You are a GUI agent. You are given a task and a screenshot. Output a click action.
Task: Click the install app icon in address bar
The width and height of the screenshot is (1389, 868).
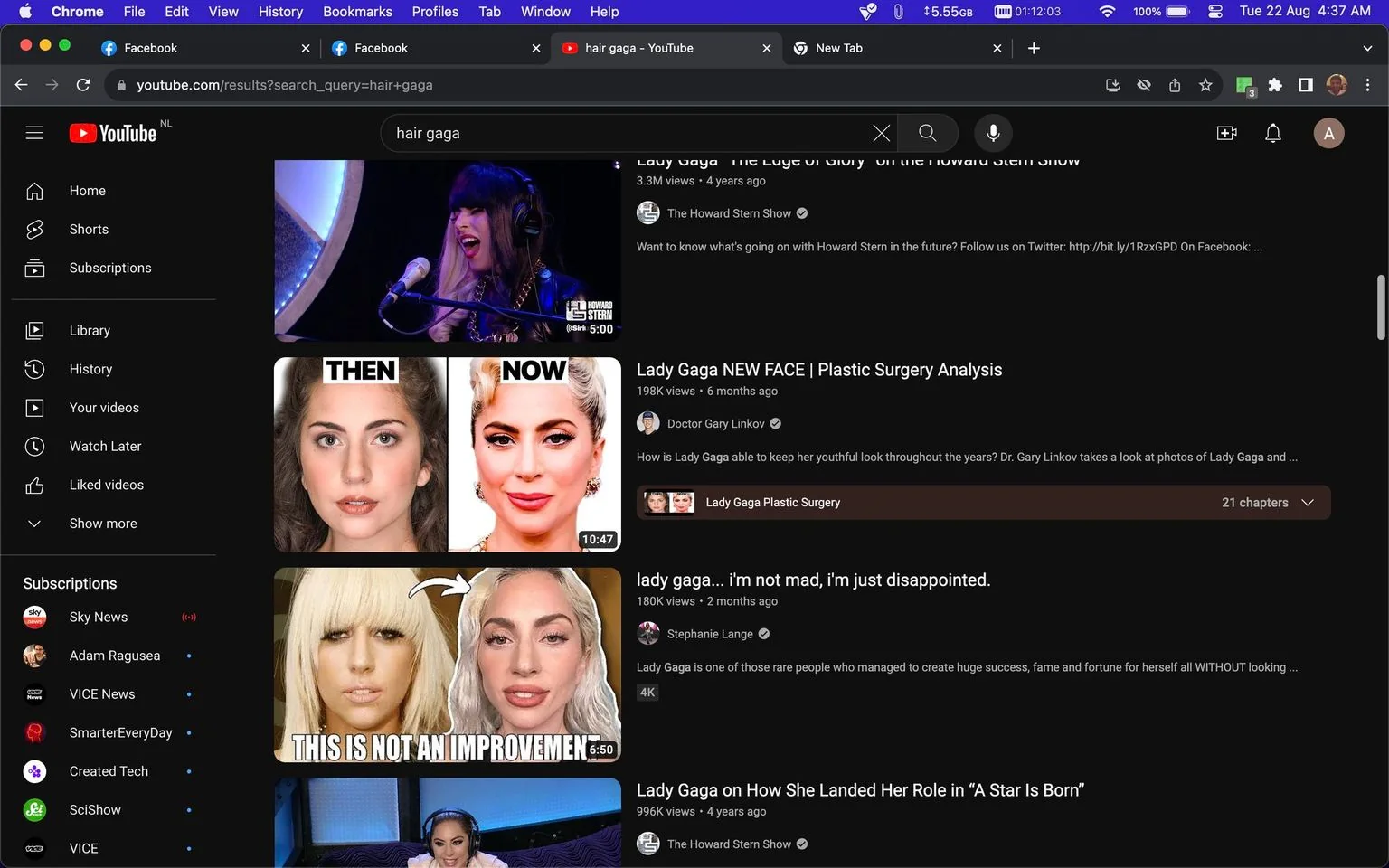1113,85
